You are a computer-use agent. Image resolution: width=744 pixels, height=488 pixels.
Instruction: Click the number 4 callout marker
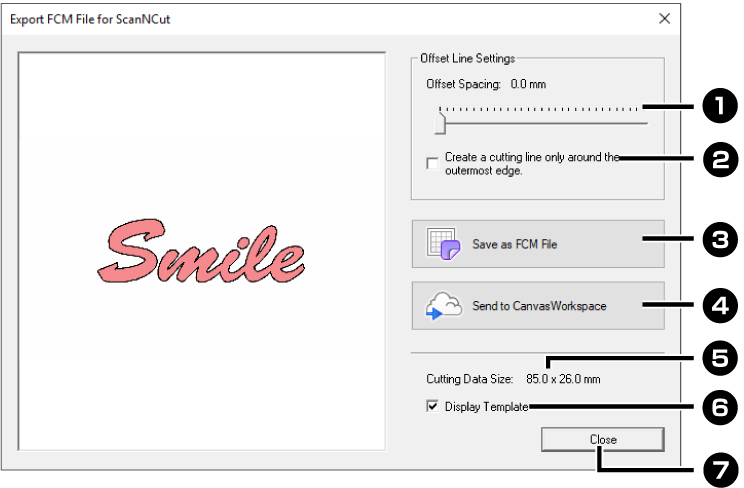coord(720,303)
